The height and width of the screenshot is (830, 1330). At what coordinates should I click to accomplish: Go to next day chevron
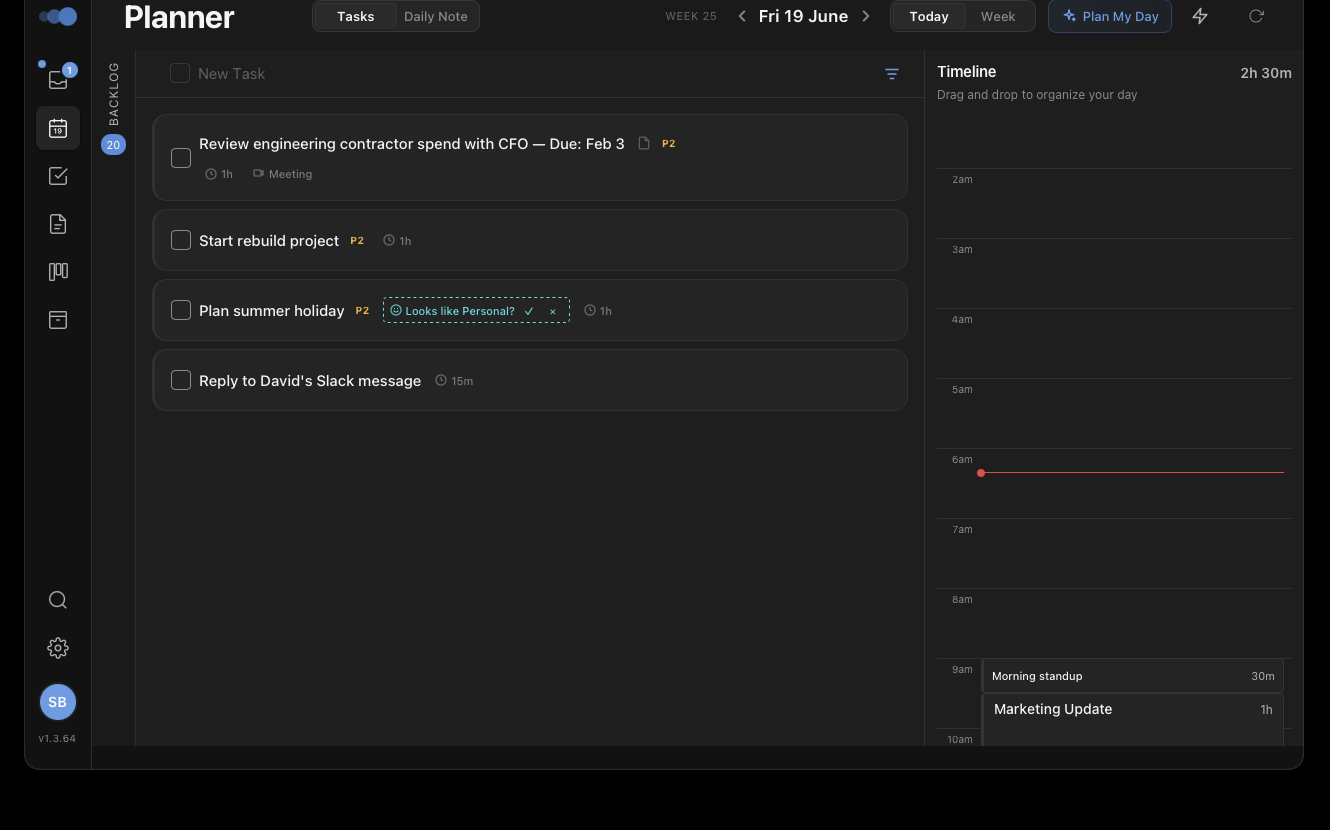pyautogui.click(x=866, y=16)
